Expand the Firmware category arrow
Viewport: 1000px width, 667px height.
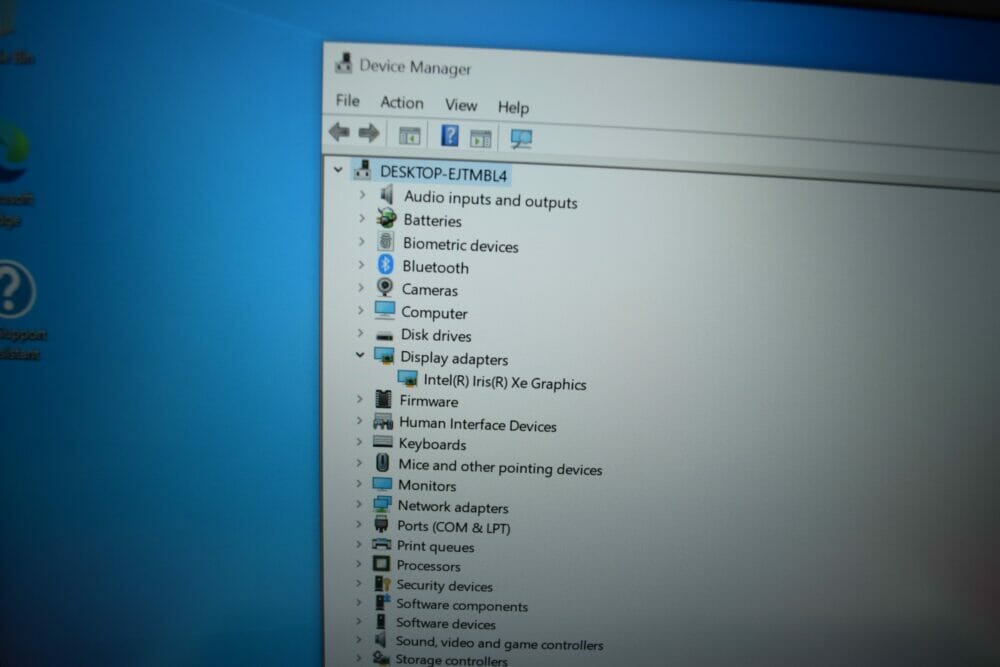click(359, 399)
